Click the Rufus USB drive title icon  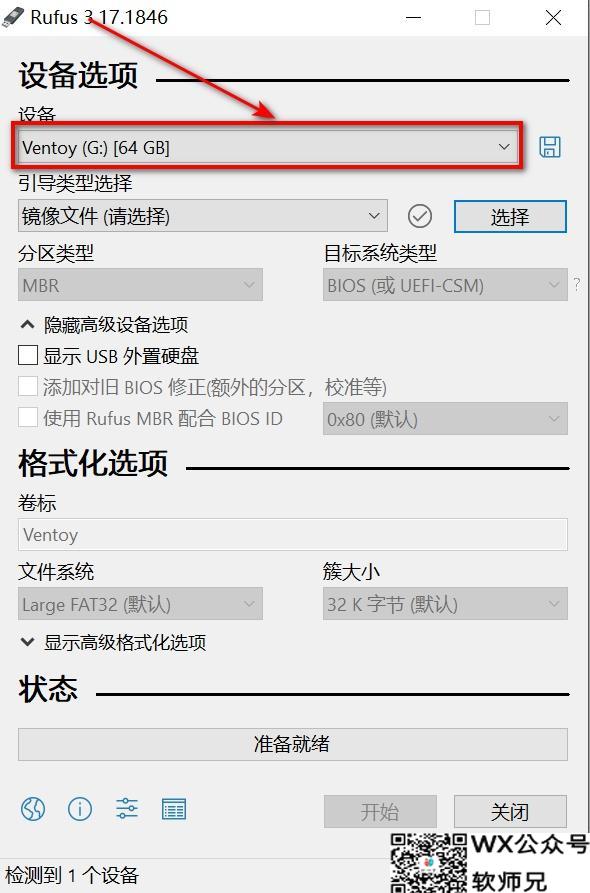pos(13,17)
